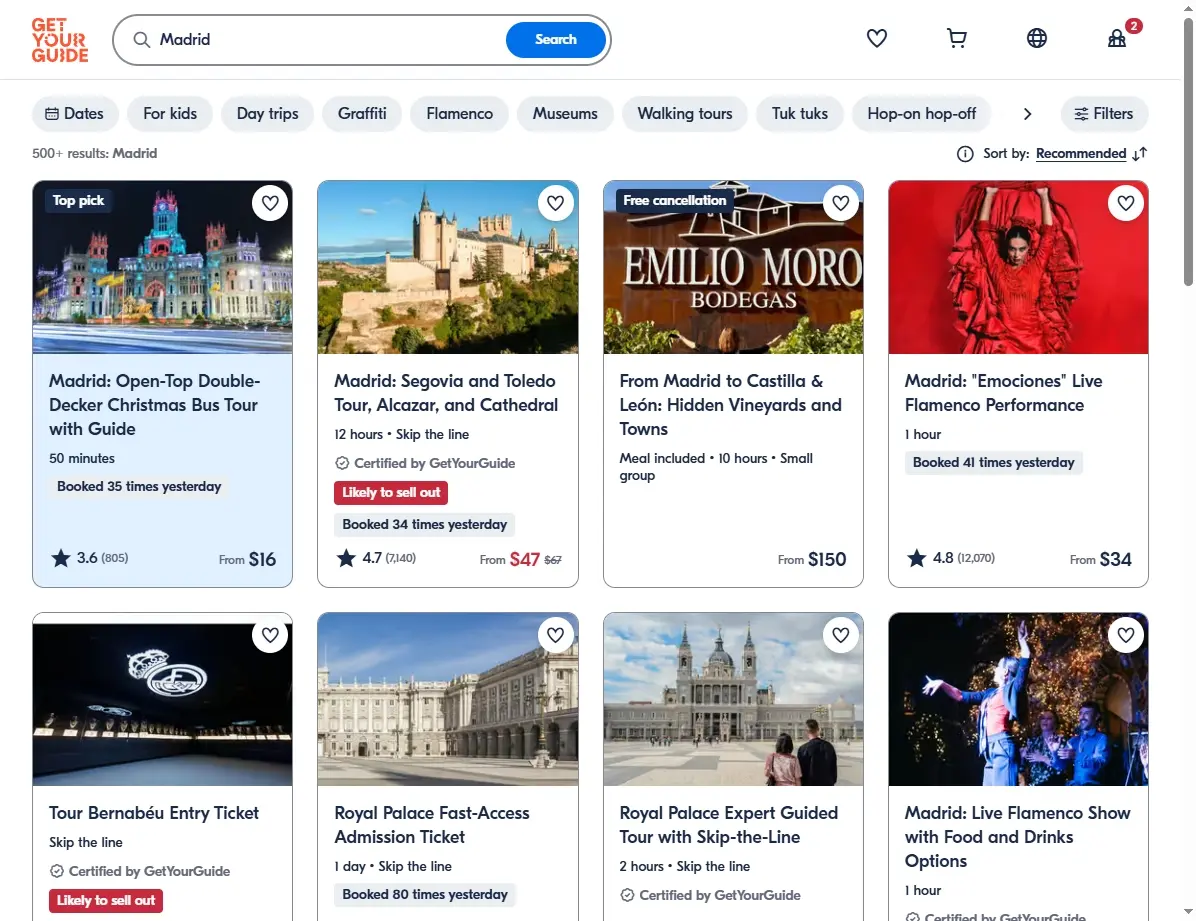Favorite the Segovia and Toledo Tour heart

555,203
